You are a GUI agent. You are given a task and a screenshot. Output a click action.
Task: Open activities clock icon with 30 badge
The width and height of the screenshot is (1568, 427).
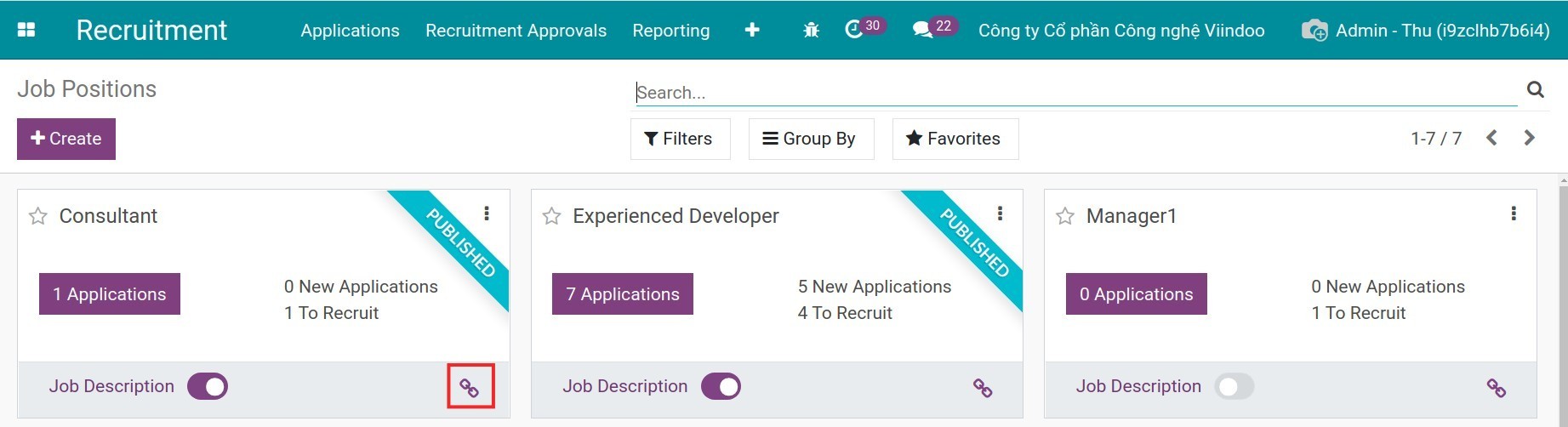click(x=854, y=30)
